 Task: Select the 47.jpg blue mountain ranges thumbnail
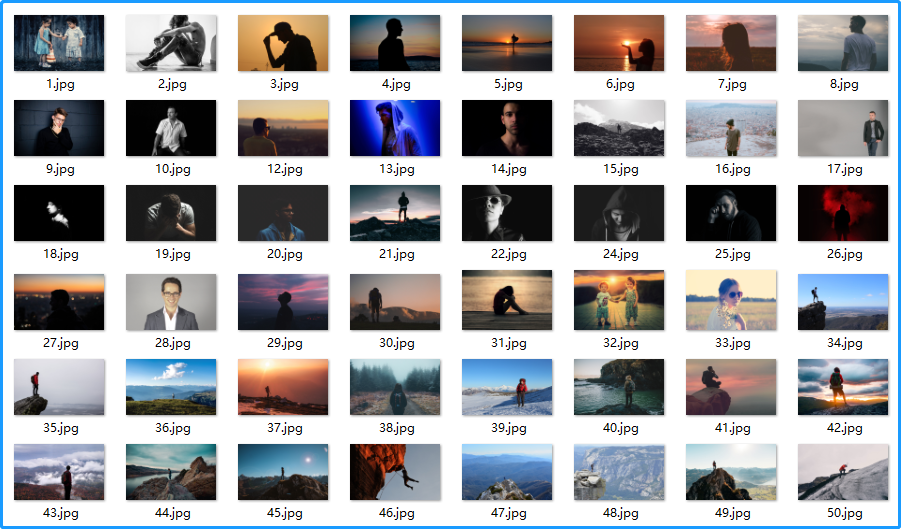coord(507,472)
